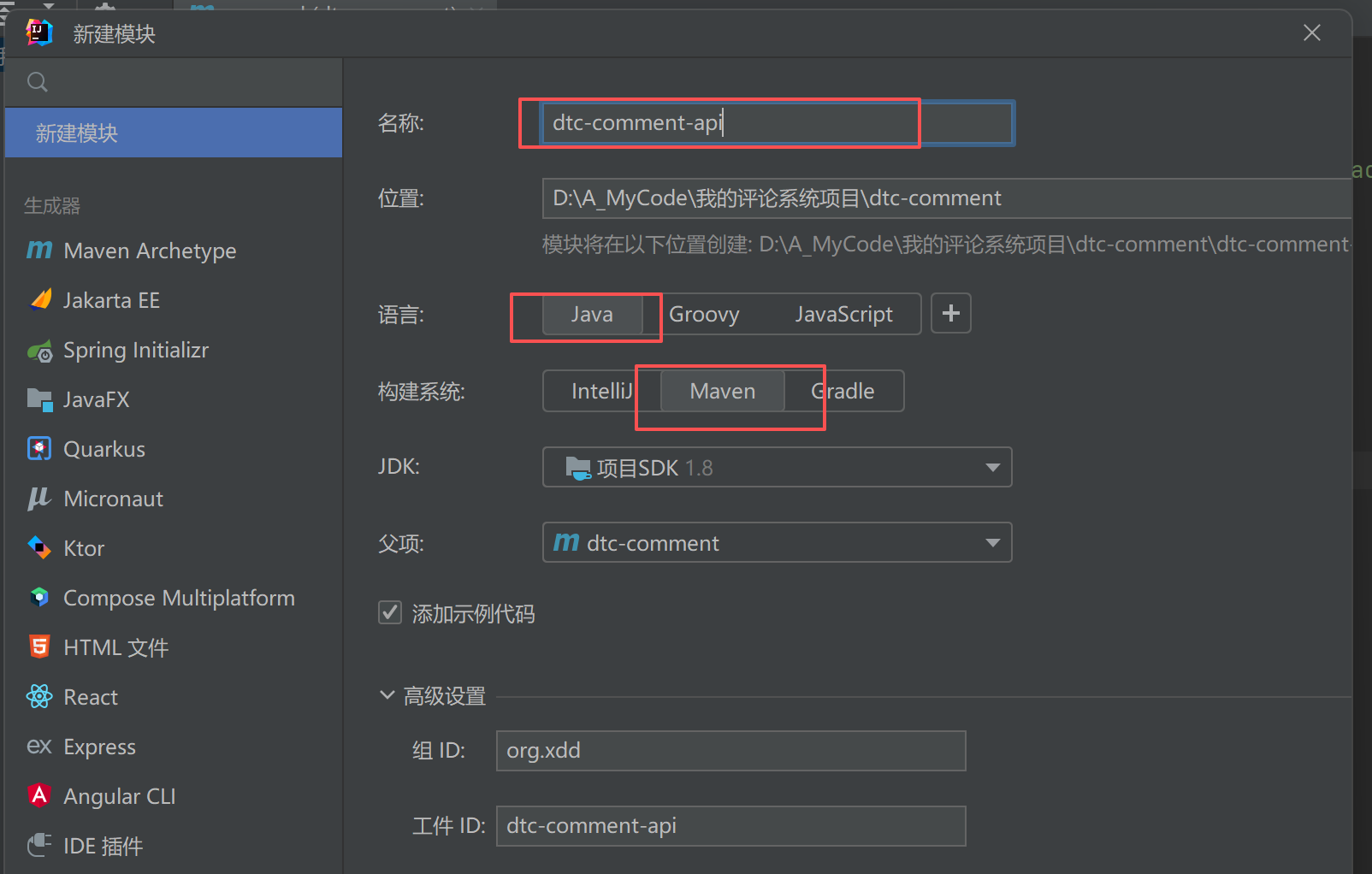Screen dimensions: 1372x874
Task: Click the React atom icon
Action: [39, 696]
